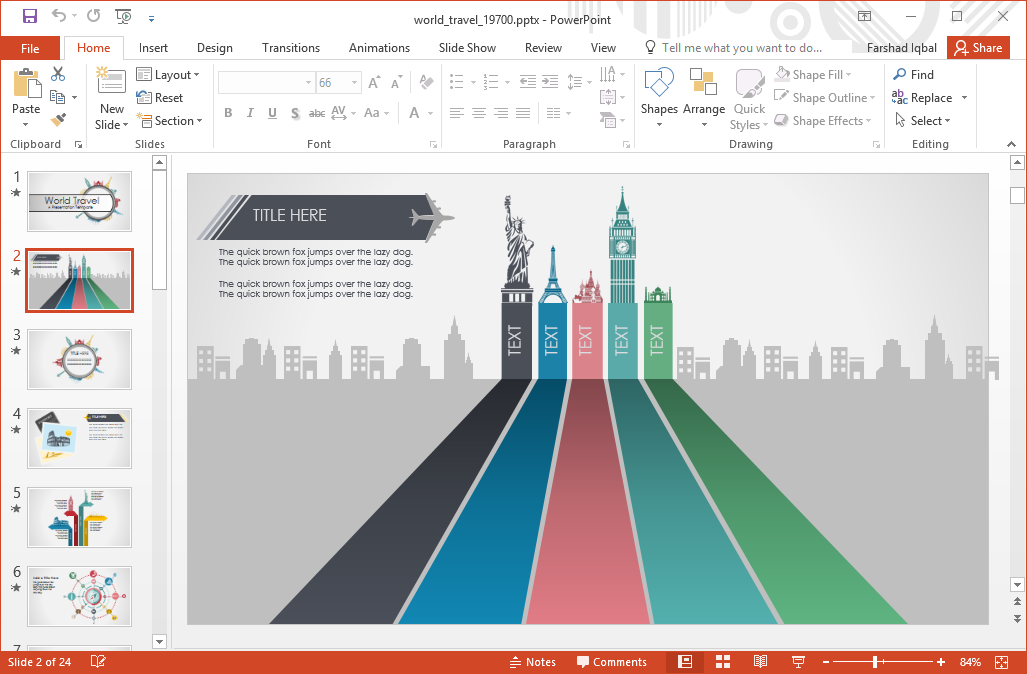1027x674 pixels.
Task: Switch to Slide Sorter view
Action: [x=723, y=662]
